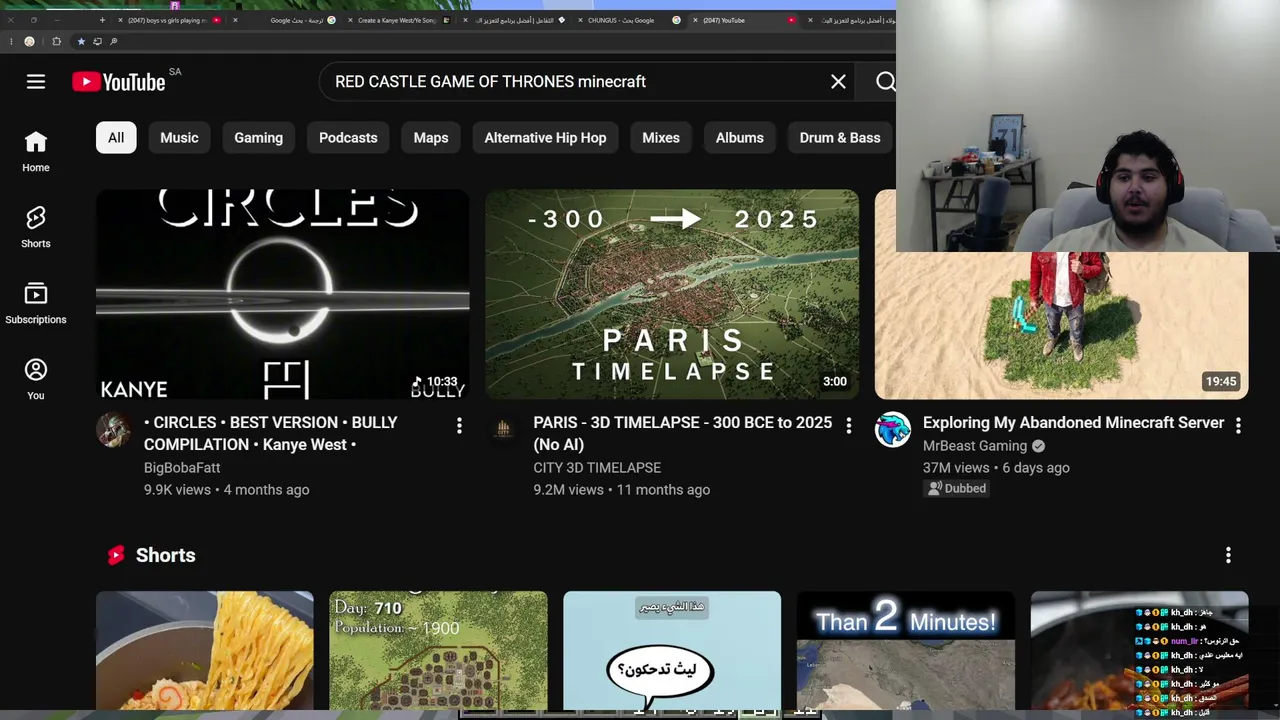The image size is (1280, 720).
Task: Visit the BigBobaFatt channel name link
Action: (x=182, y=468)
